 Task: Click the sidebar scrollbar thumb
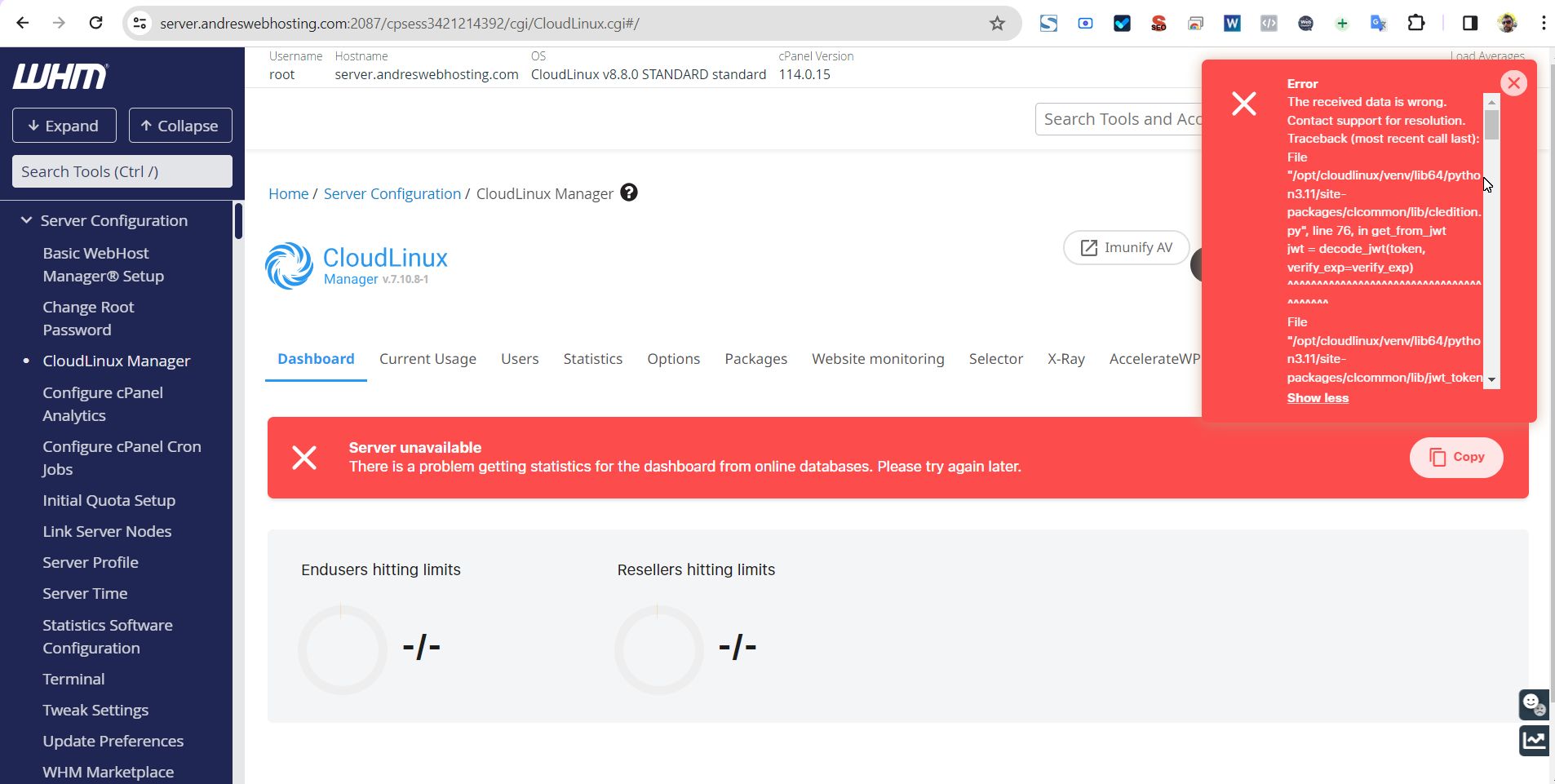click(x=238, y=220)
